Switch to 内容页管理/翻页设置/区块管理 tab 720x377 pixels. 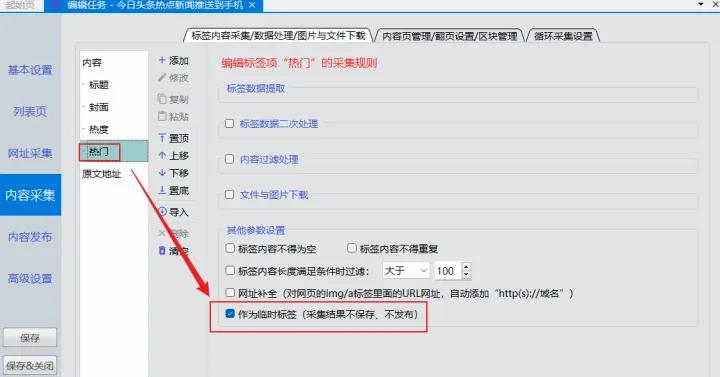(450, 36)
